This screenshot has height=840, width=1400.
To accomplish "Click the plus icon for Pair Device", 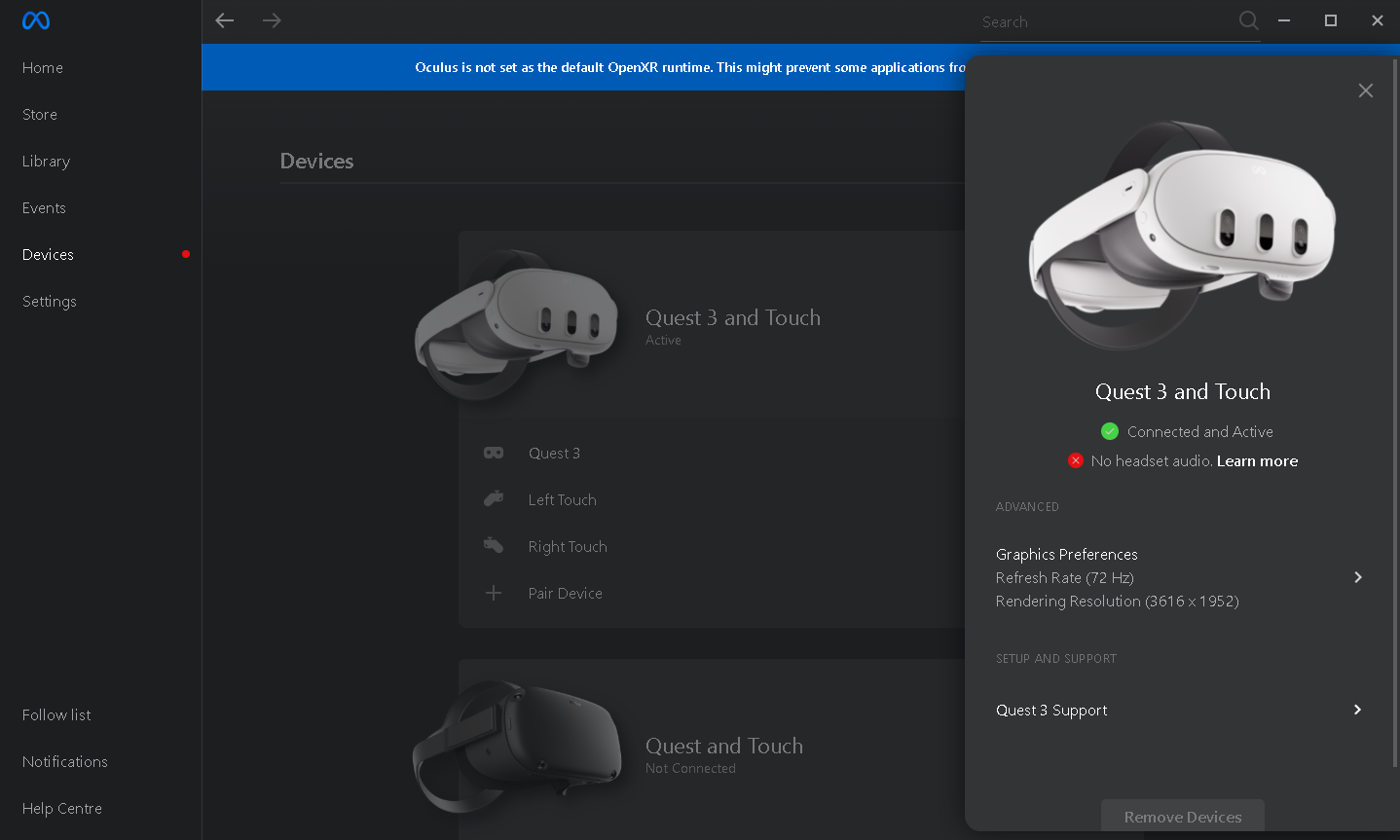I will click(494, 593).
